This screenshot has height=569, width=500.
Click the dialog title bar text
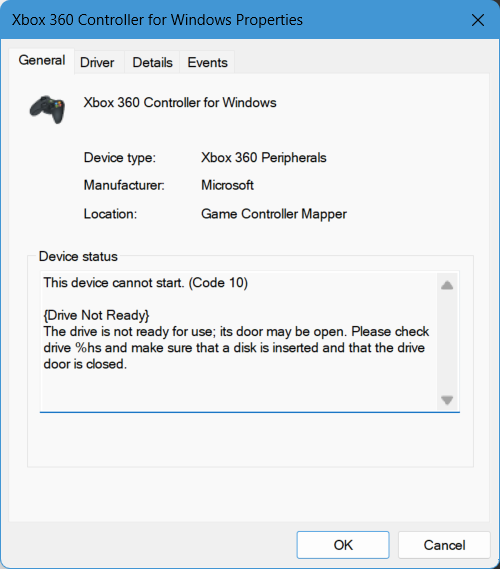[157, 20]
